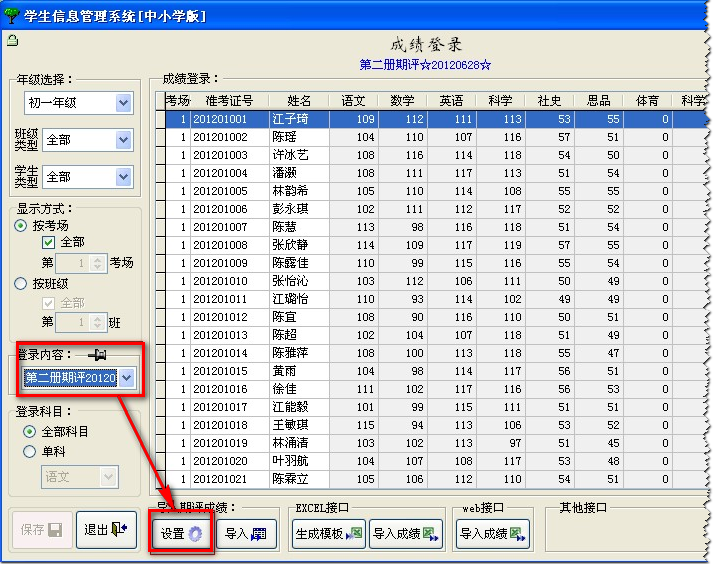Click the 姓名 column header
Image resolution: width=720 pixels, height=564 pixels.
pyautogui.click(x=299, y=101)
